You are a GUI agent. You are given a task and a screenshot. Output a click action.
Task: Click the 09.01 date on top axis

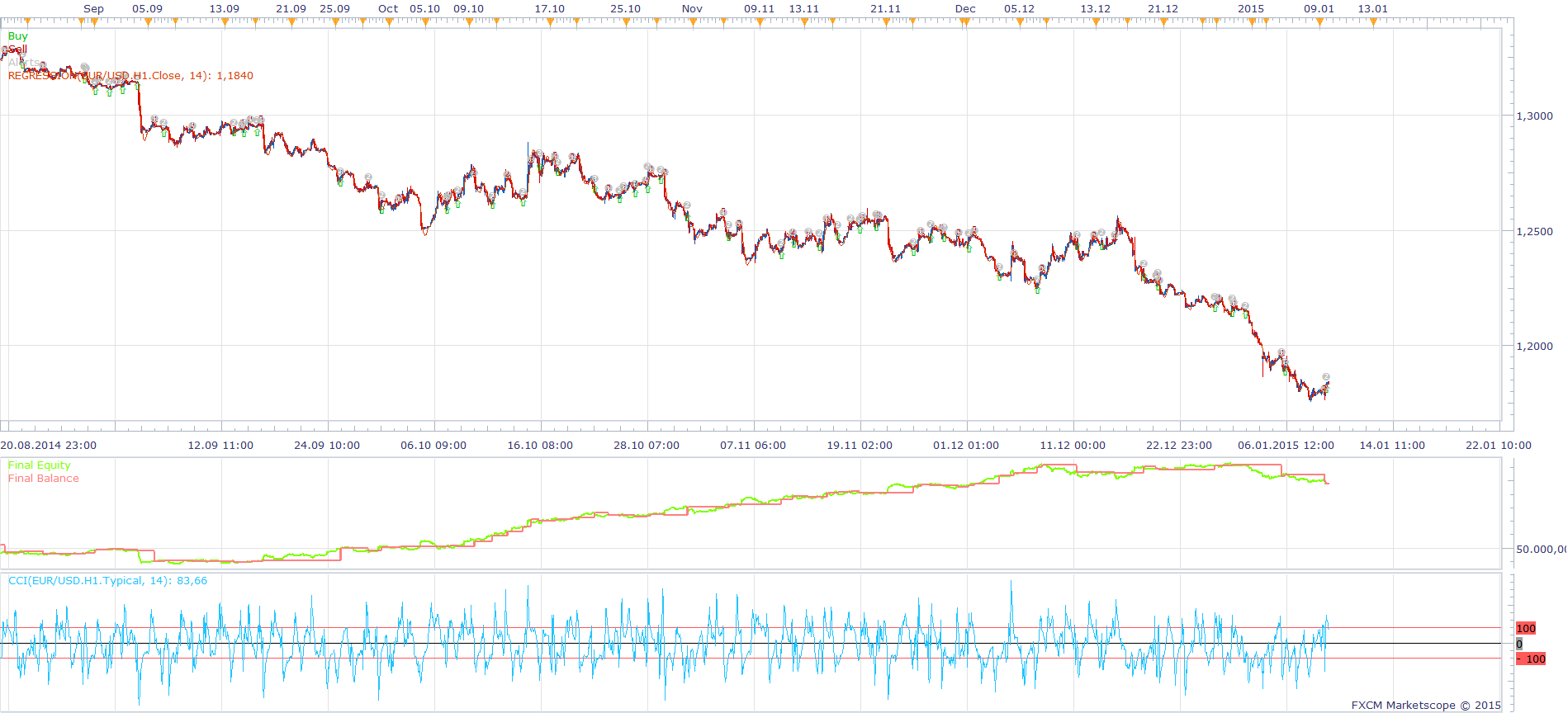pyautogui.click(x=1319, y=9)
